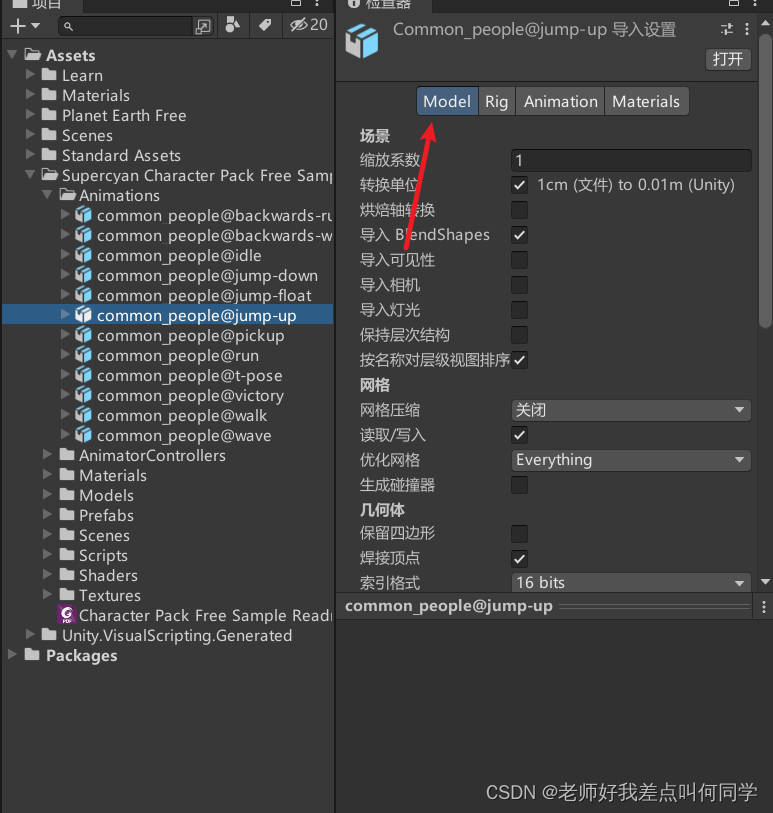
Task: Open 索引格式 16 bits dropdown
Action: (x=631, y=582)
